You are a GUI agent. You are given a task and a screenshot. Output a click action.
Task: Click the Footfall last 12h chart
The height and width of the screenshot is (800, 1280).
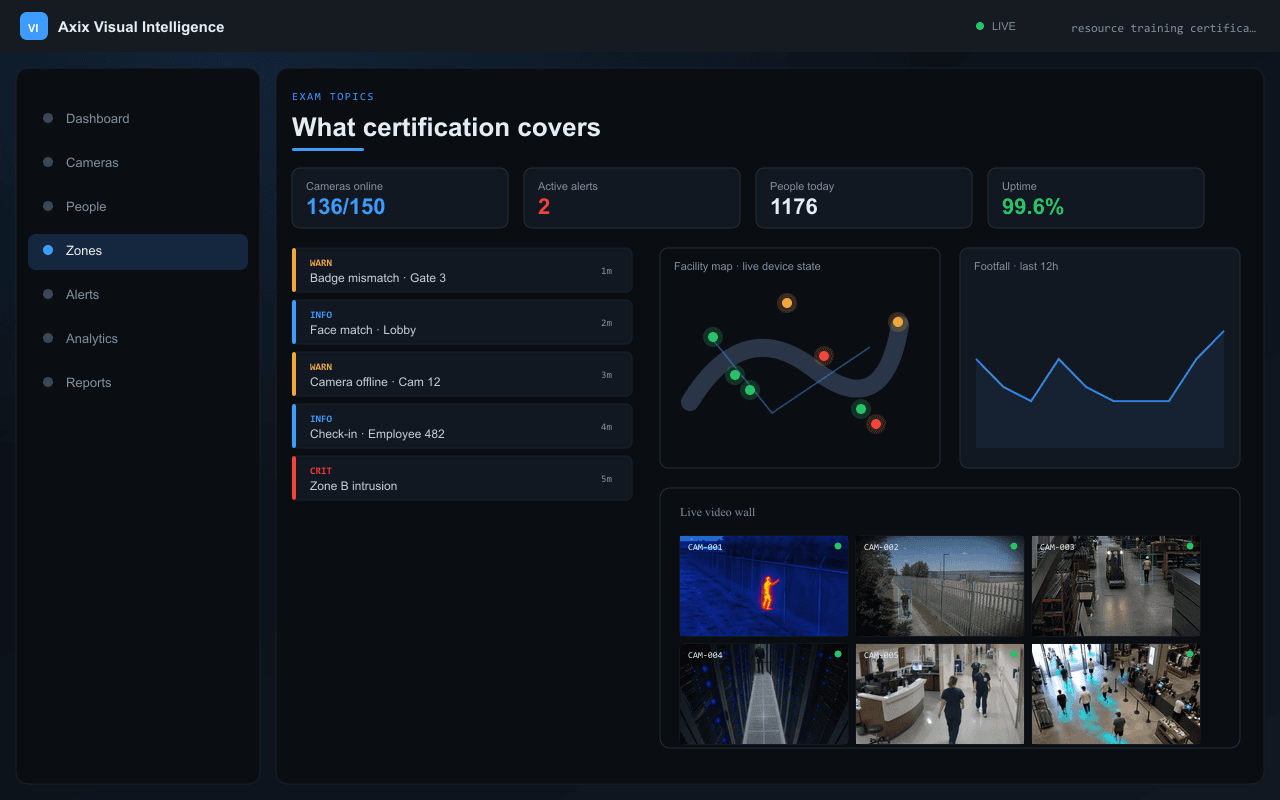pos(1100,358)
